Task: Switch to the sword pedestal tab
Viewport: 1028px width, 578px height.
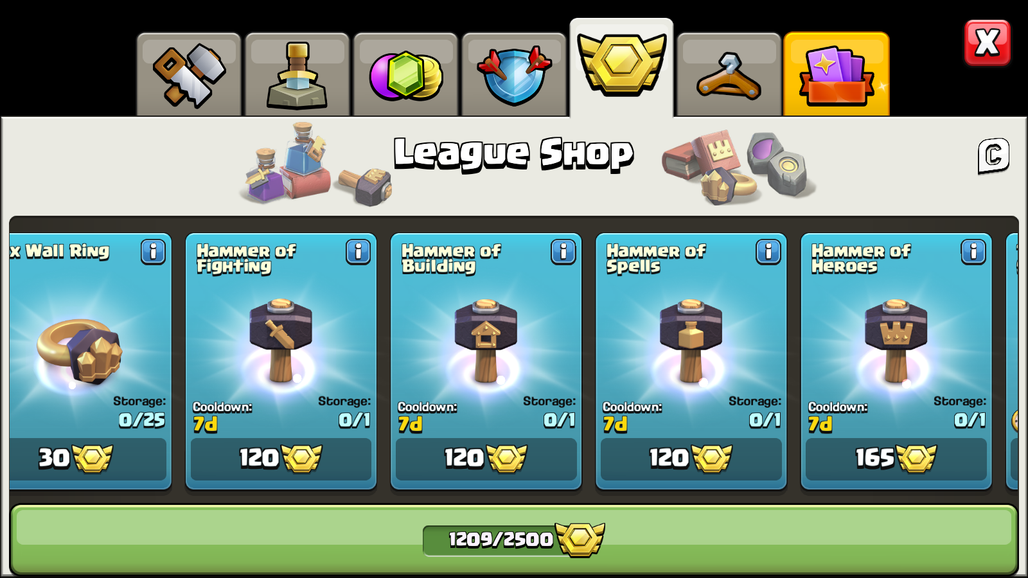Action: click(x=297, y=75)
